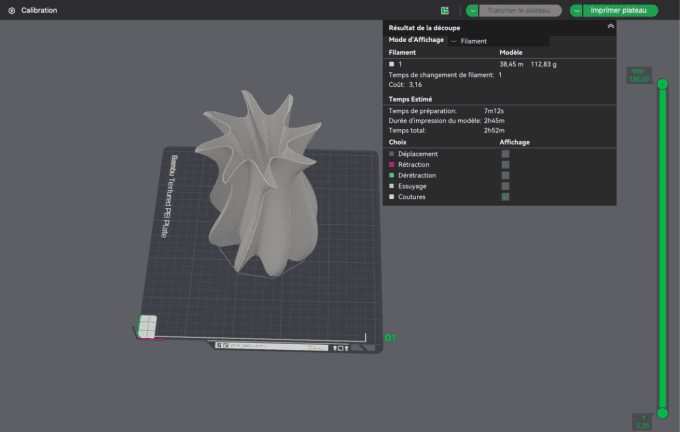Check the Dérétraction display checkbox

(505, 176)
